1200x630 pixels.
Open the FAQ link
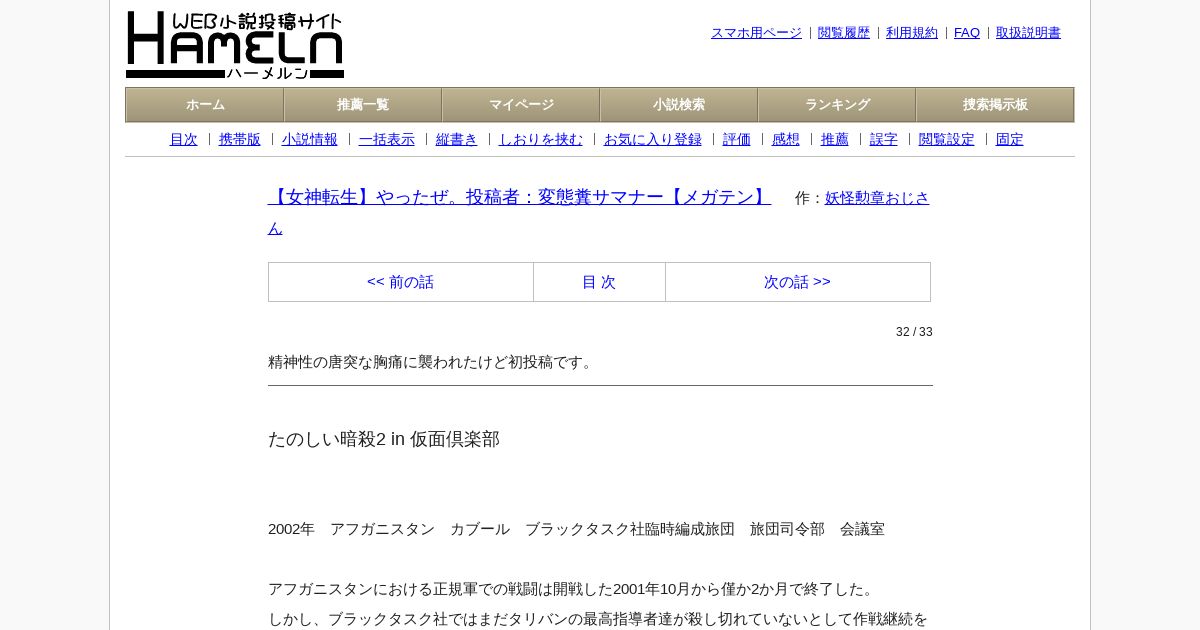pos(967,33)
